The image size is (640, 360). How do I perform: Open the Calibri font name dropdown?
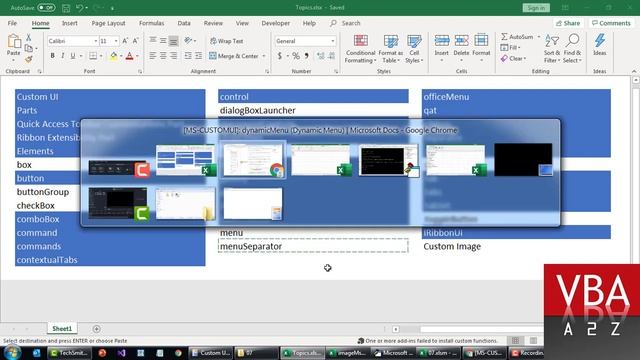coord(96,41)
